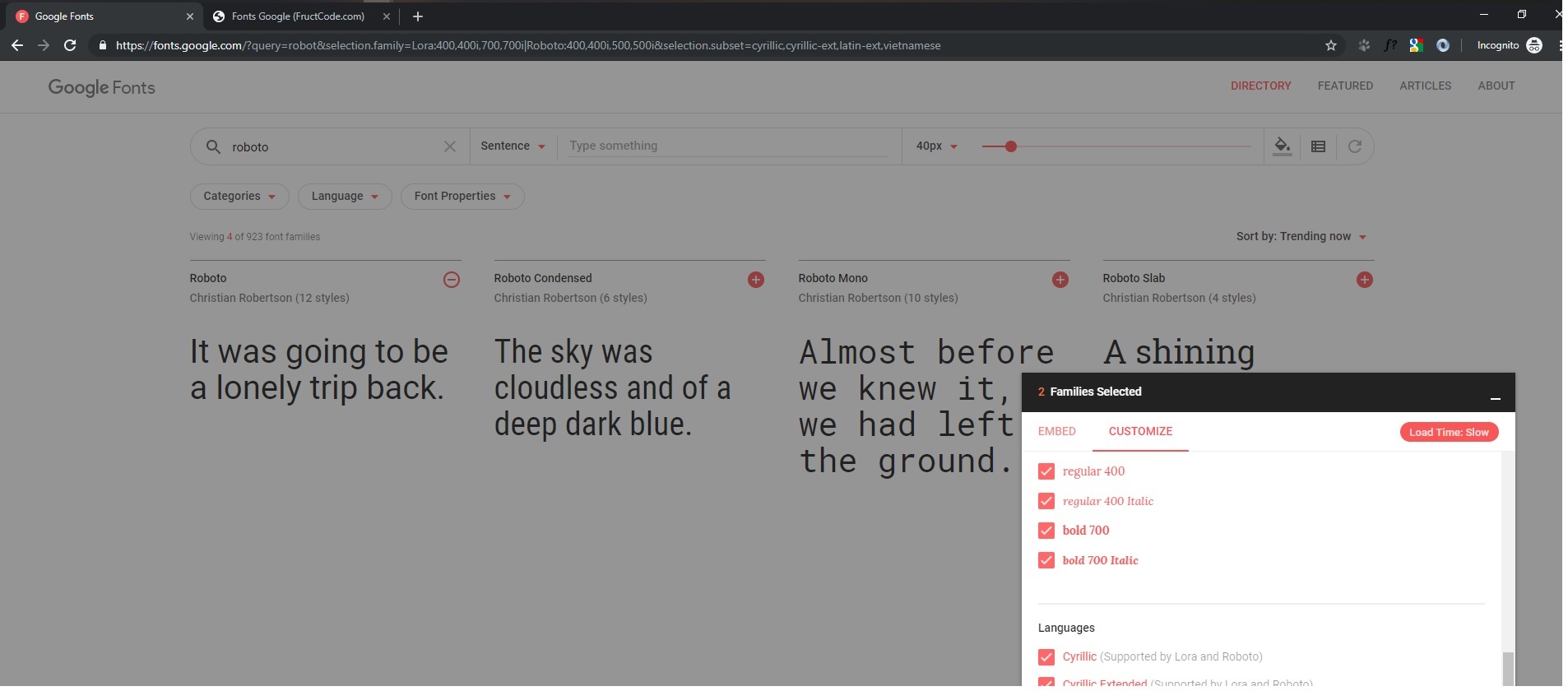This screenshot has width=1568, height=691.
Task: Open ARTICLES navigation item
Action: point(1425,86)
